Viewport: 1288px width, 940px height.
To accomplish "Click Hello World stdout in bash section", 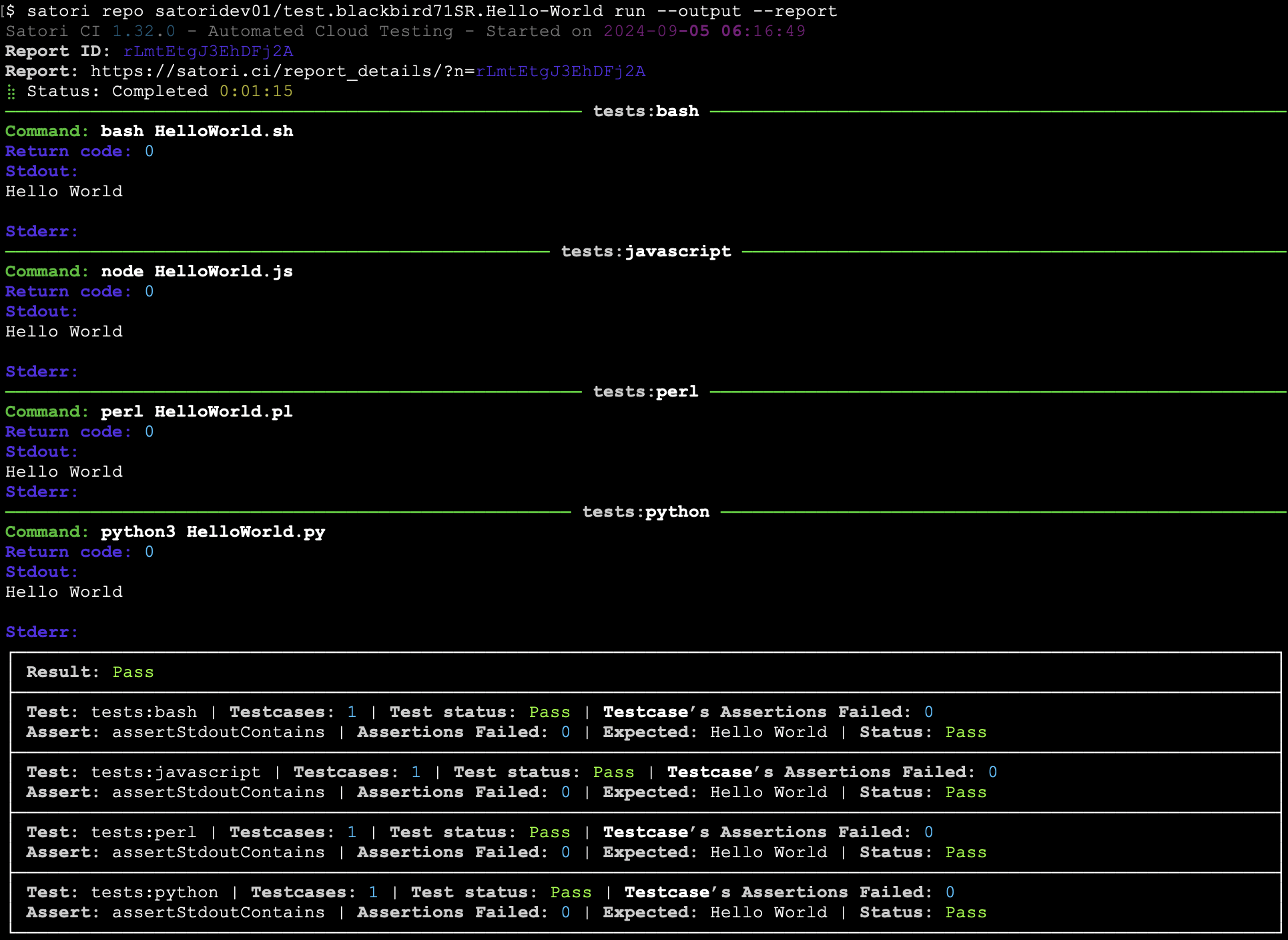I will pos(64,192).
